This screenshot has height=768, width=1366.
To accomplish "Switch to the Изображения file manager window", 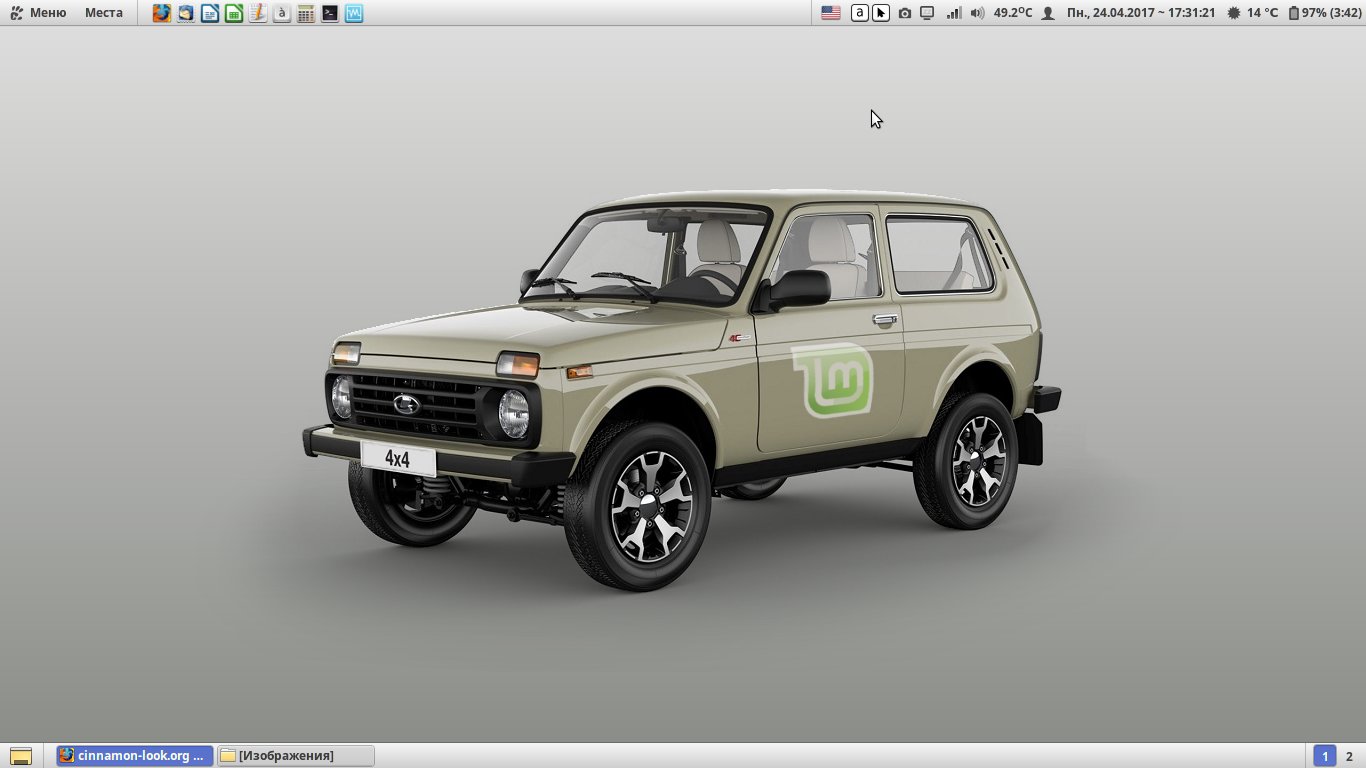I will (x=296, y=755).
